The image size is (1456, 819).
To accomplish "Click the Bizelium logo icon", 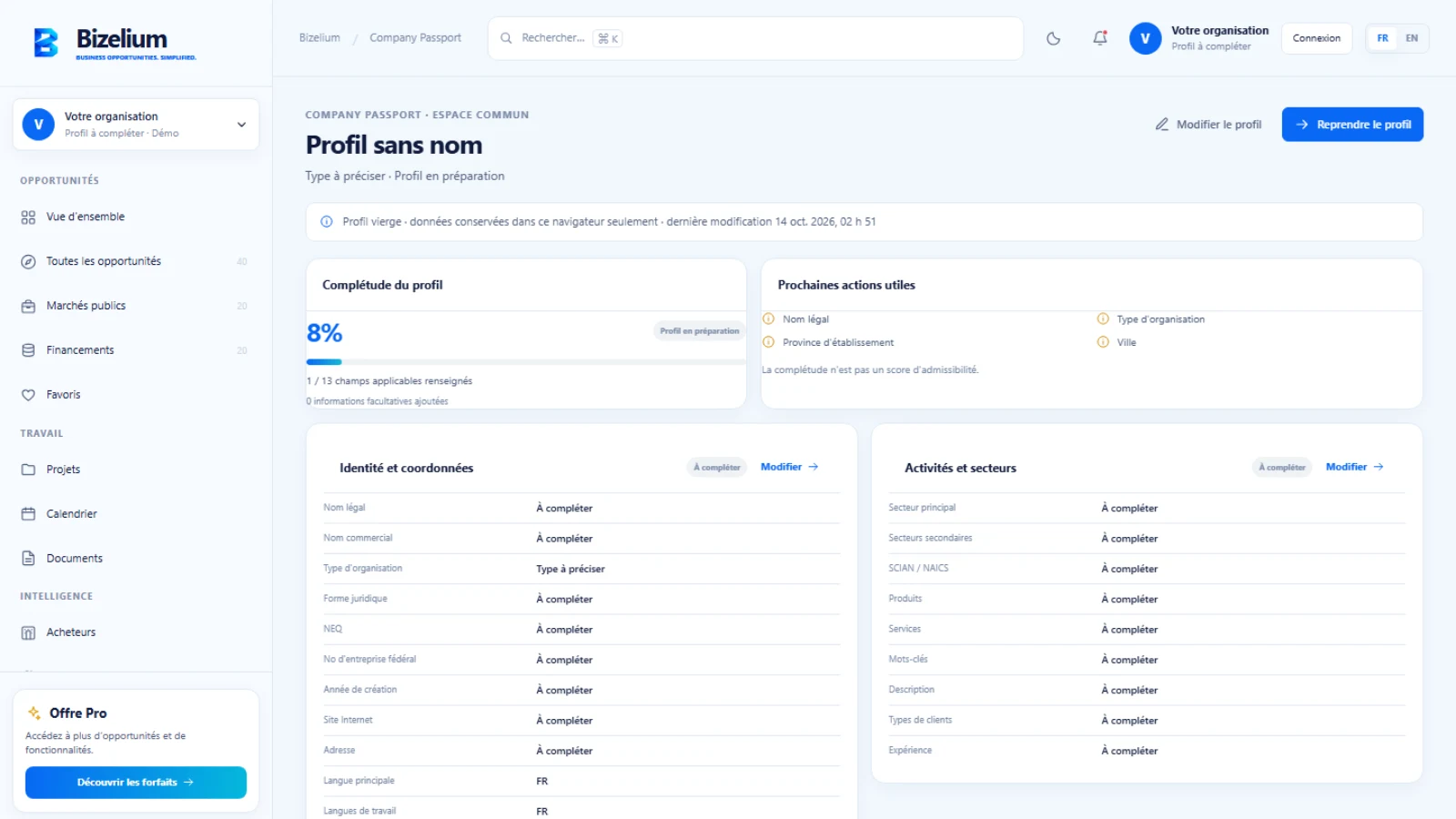I will click(45, 42).
